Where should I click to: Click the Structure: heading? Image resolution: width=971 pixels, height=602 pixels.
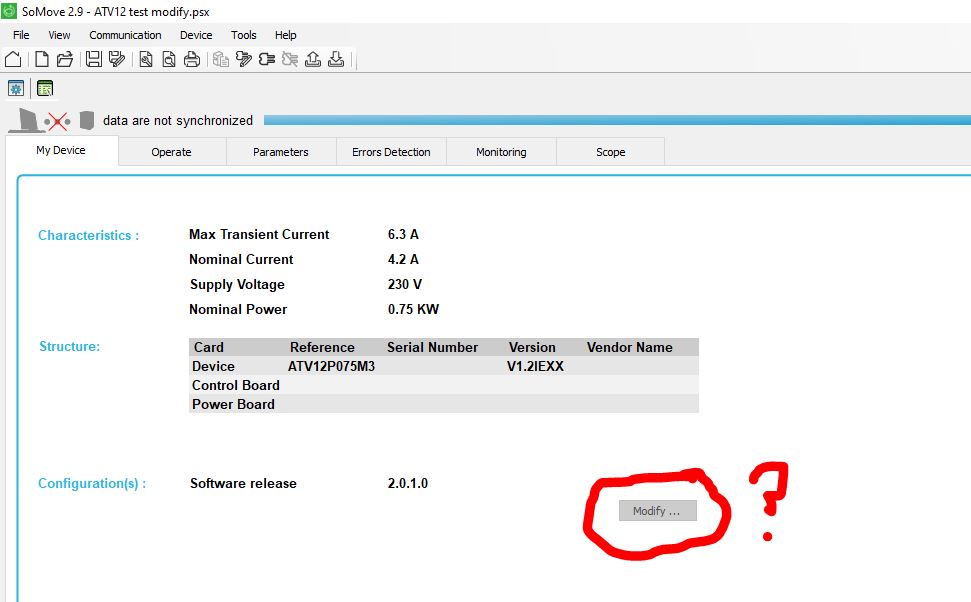point(69,346)
